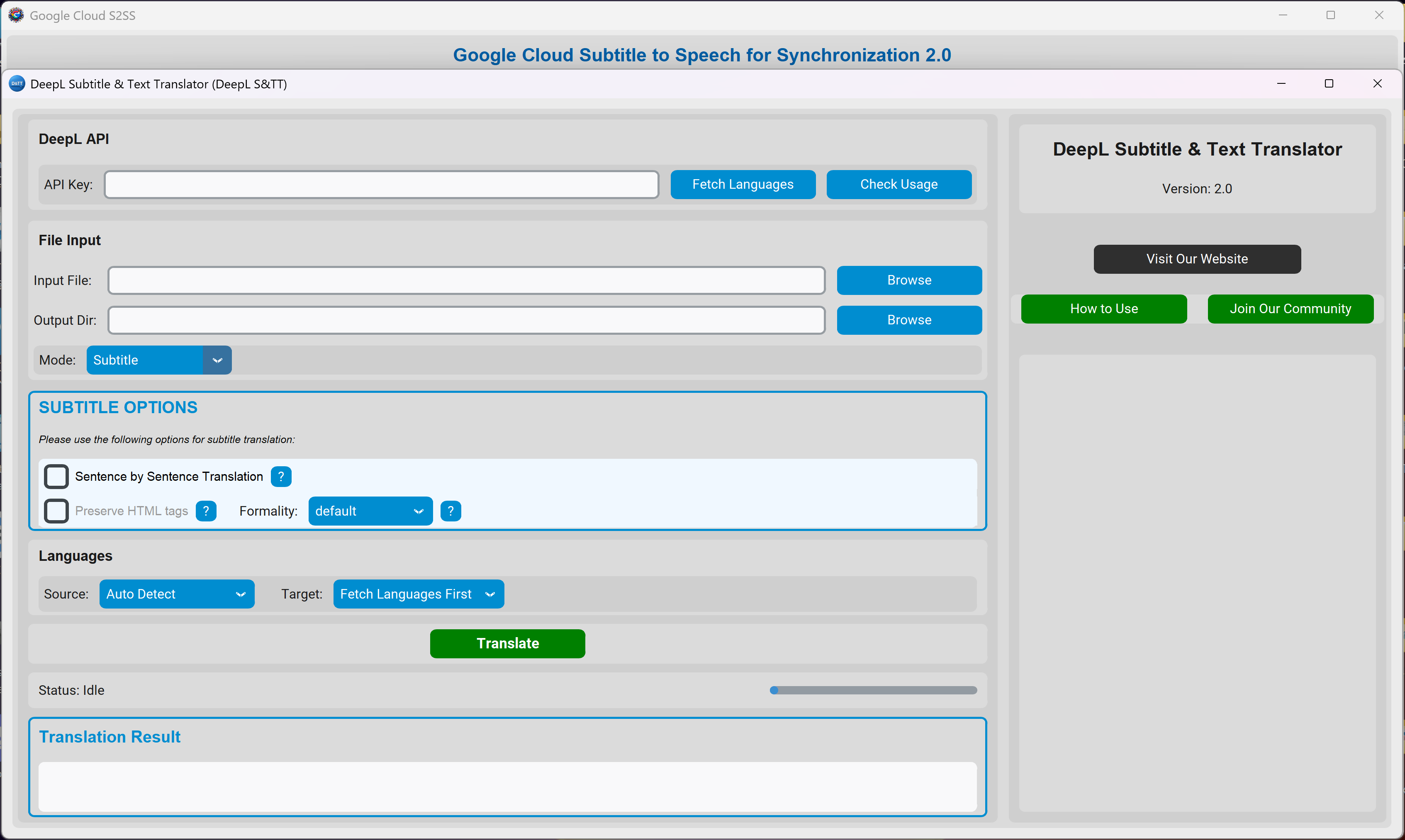Expand the Target language dropdown
The width and height of the screenshot is (1405, 840).
[418, 594]
